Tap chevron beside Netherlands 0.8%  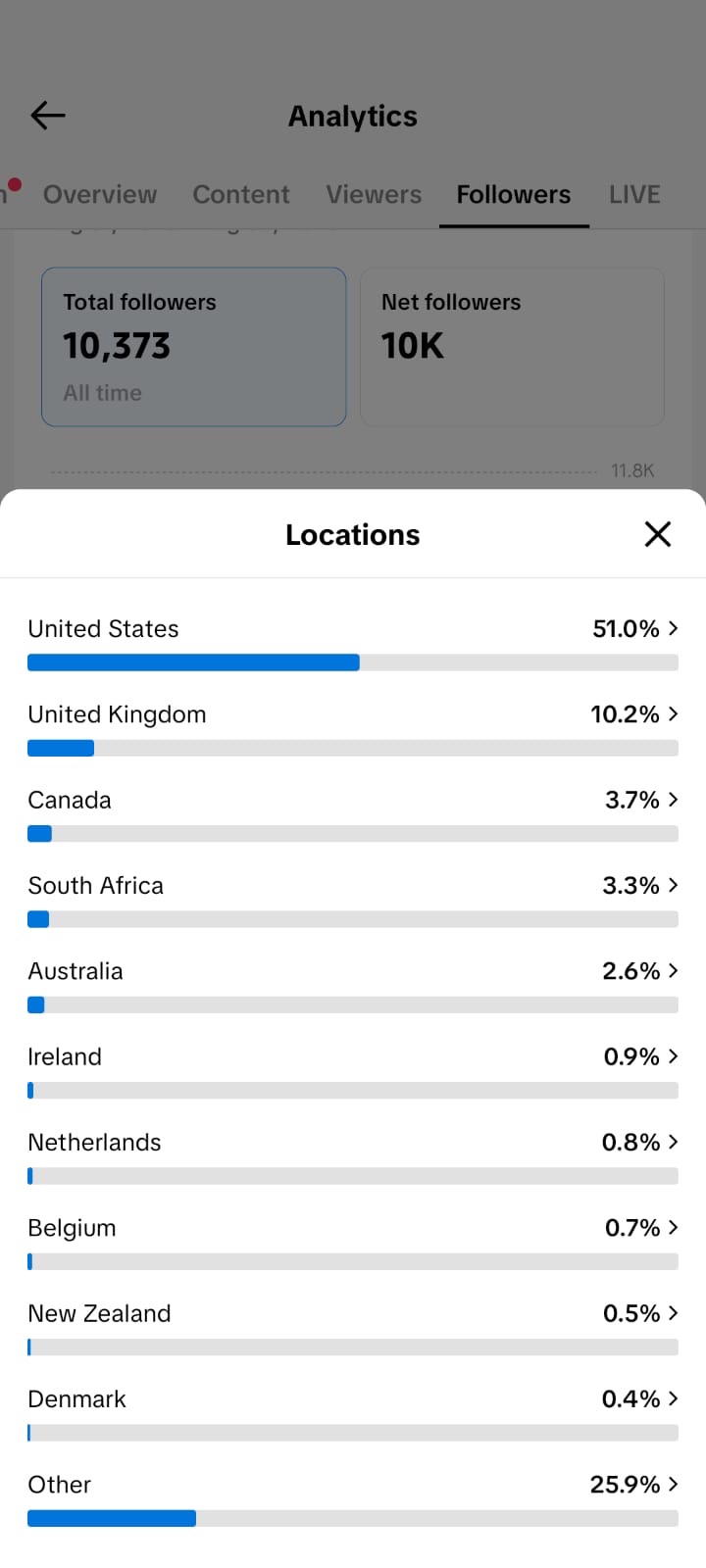coord(673,1142)
